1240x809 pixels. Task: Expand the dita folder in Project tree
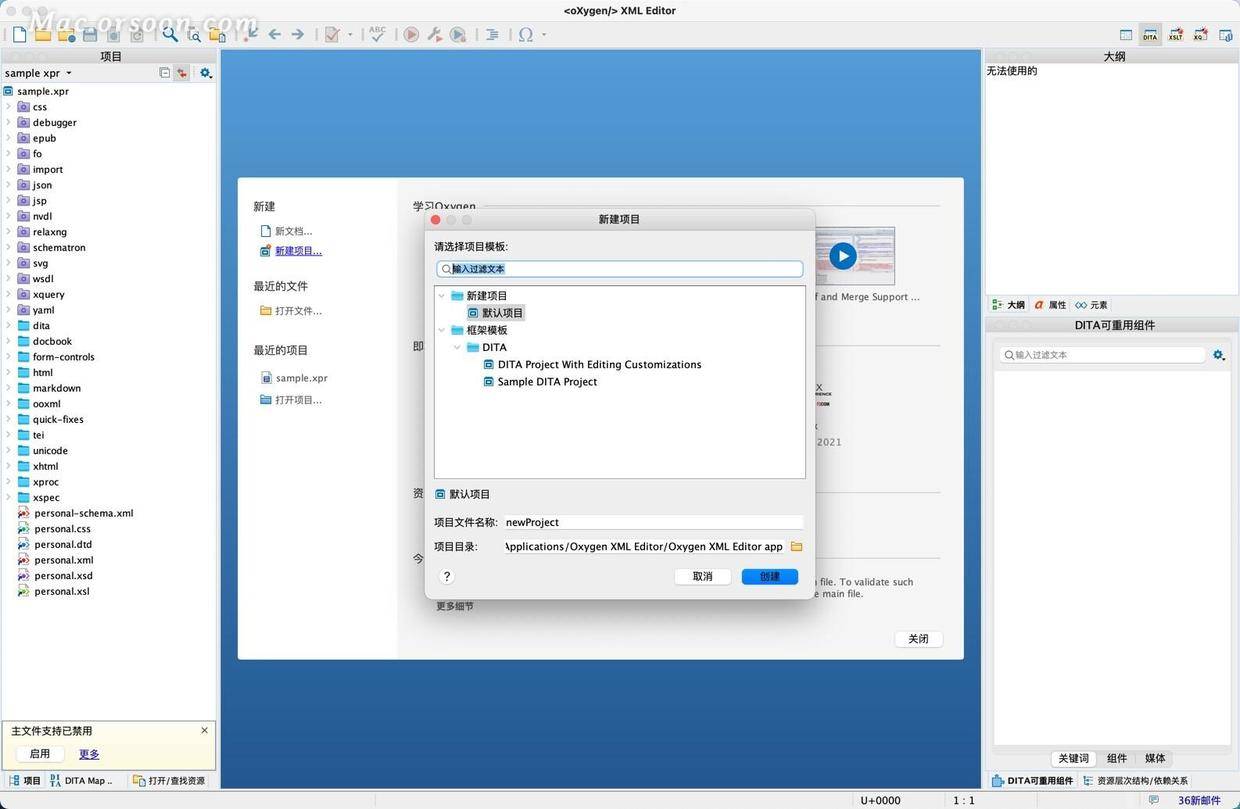pyautogui.click(x=8, y=325)
